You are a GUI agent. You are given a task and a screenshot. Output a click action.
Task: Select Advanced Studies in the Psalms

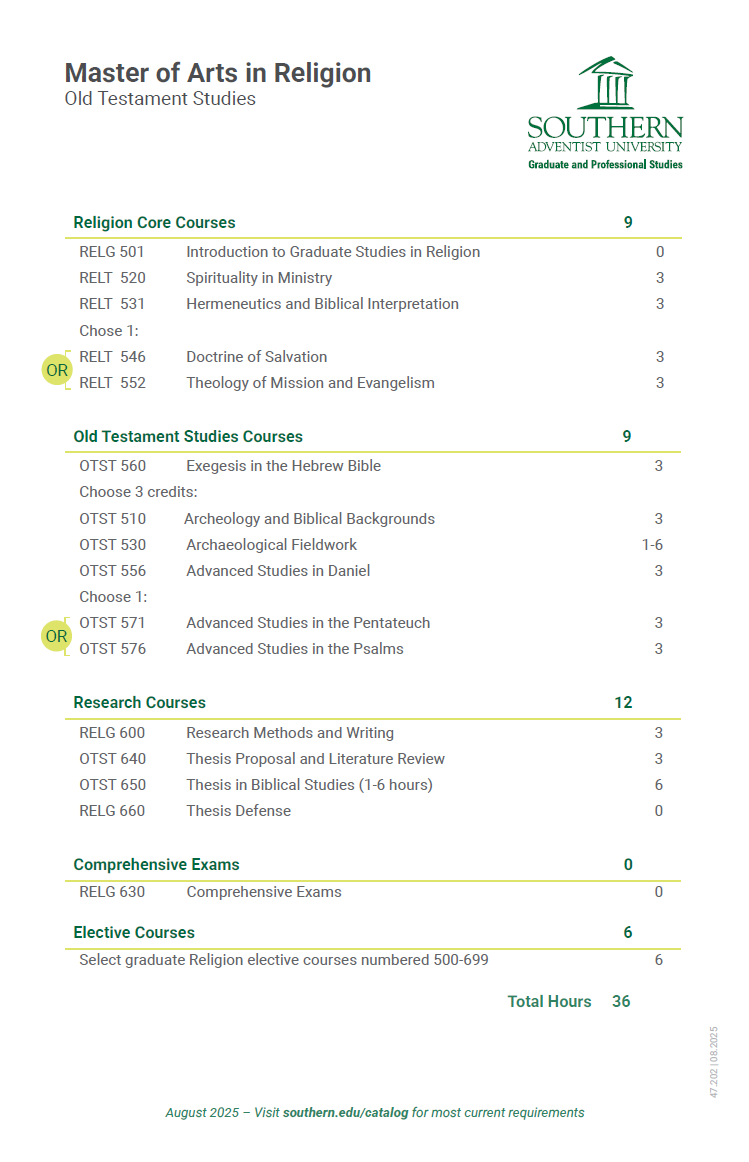click(295, 649)
